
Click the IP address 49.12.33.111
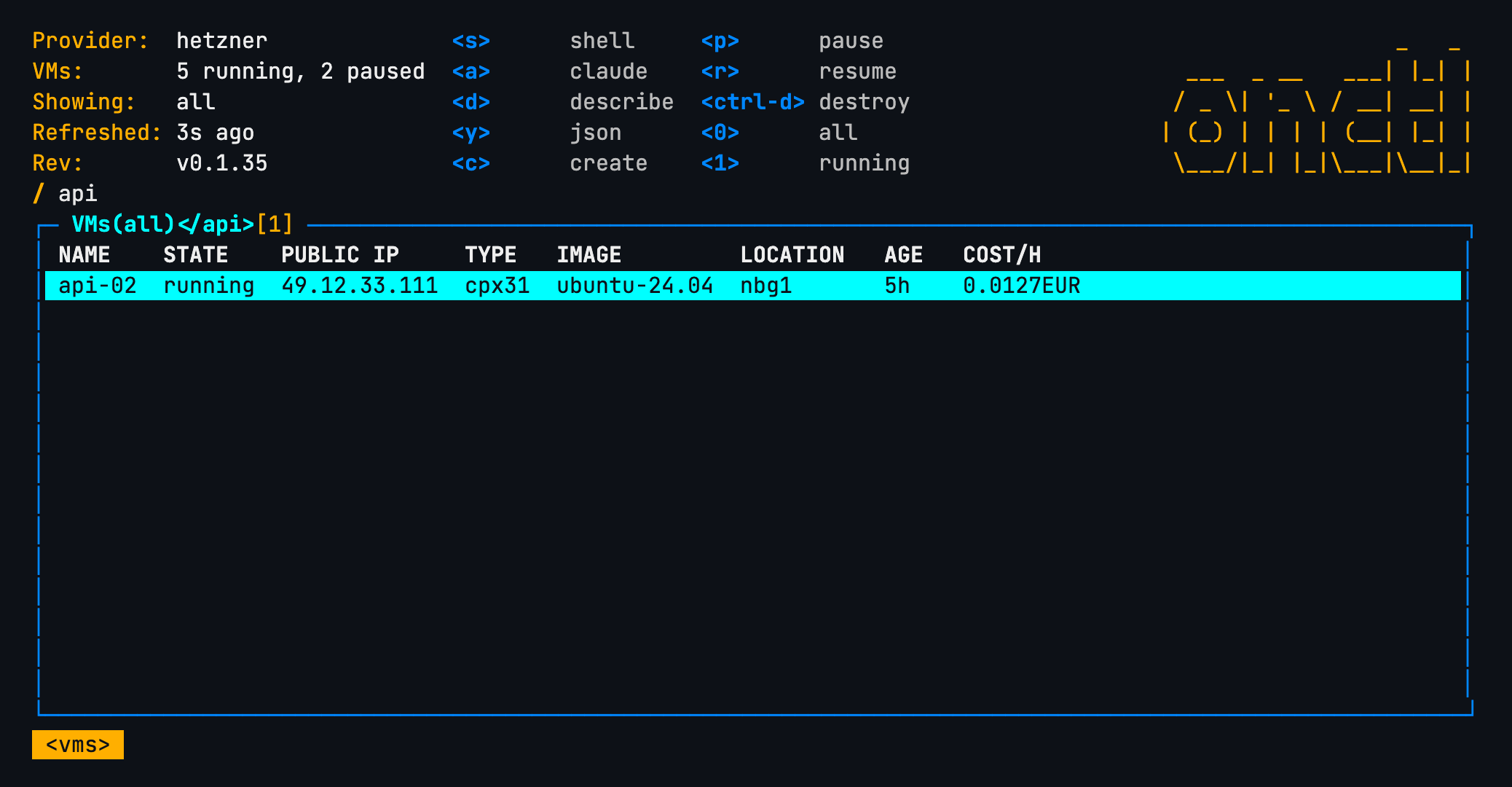360,286
